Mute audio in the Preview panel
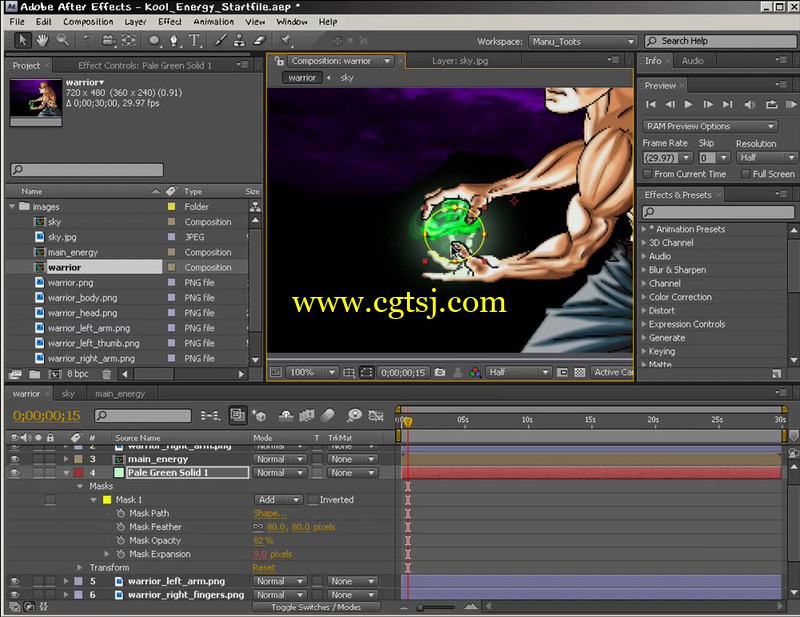The height and width of the screenshot is (617, 800). tap(749, 105)
